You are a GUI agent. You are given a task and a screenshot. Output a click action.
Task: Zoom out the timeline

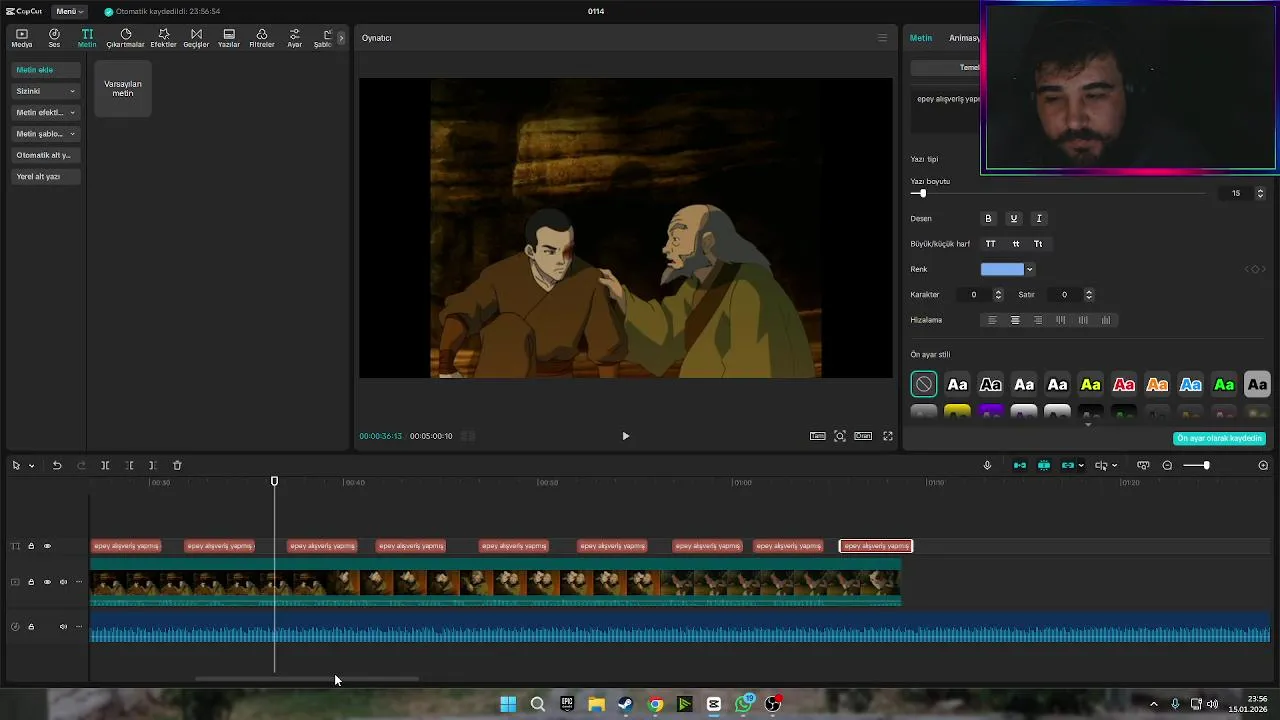pos(1167,465)
